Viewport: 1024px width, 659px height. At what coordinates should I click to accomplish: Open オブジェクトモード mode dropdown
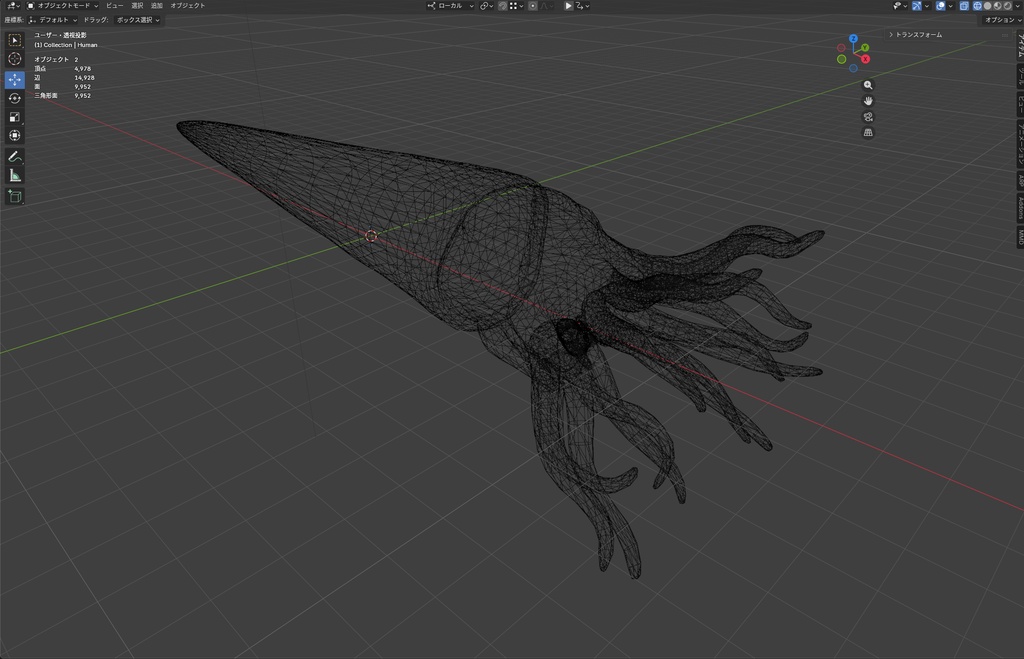(63, 5)
